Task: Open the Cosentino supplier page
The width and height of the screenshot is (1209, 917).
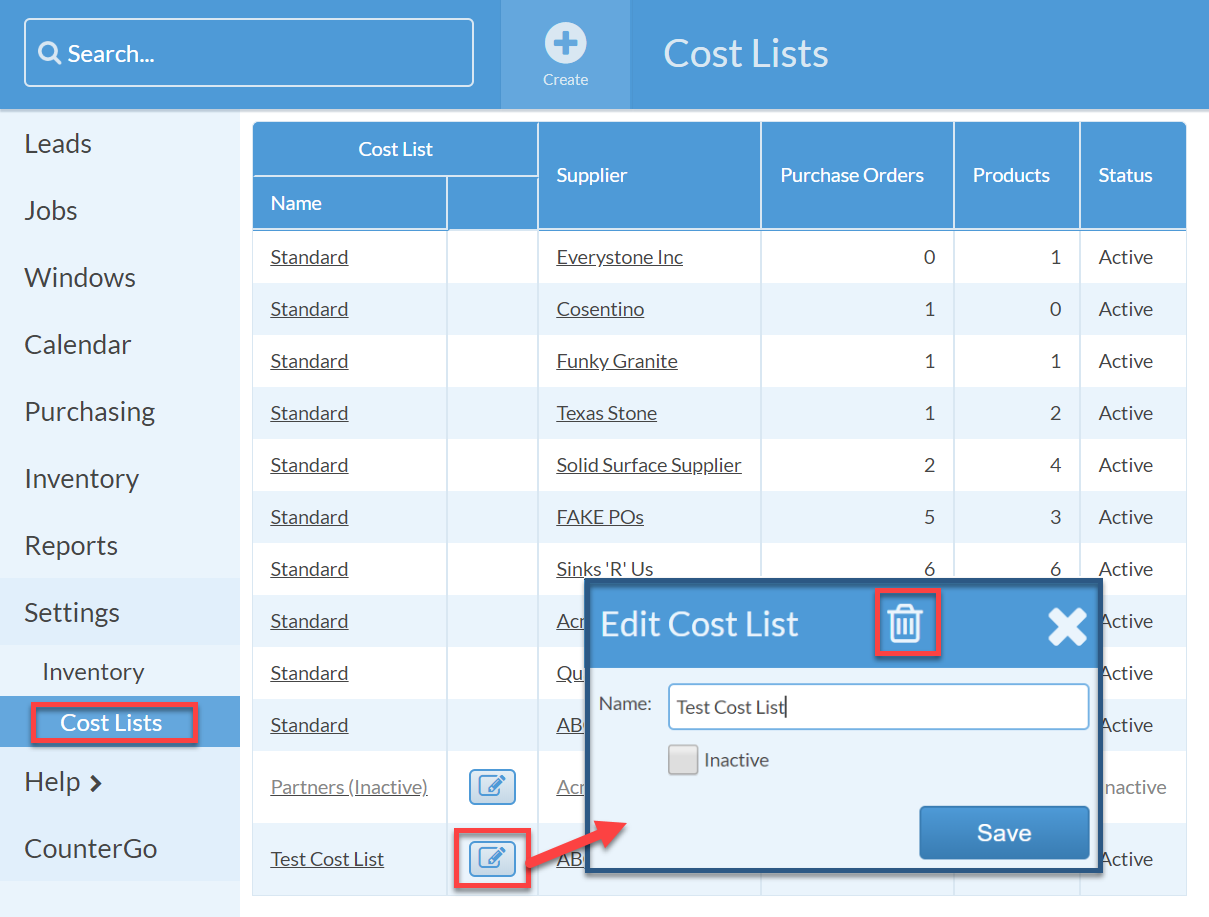Action: point(600,309)
